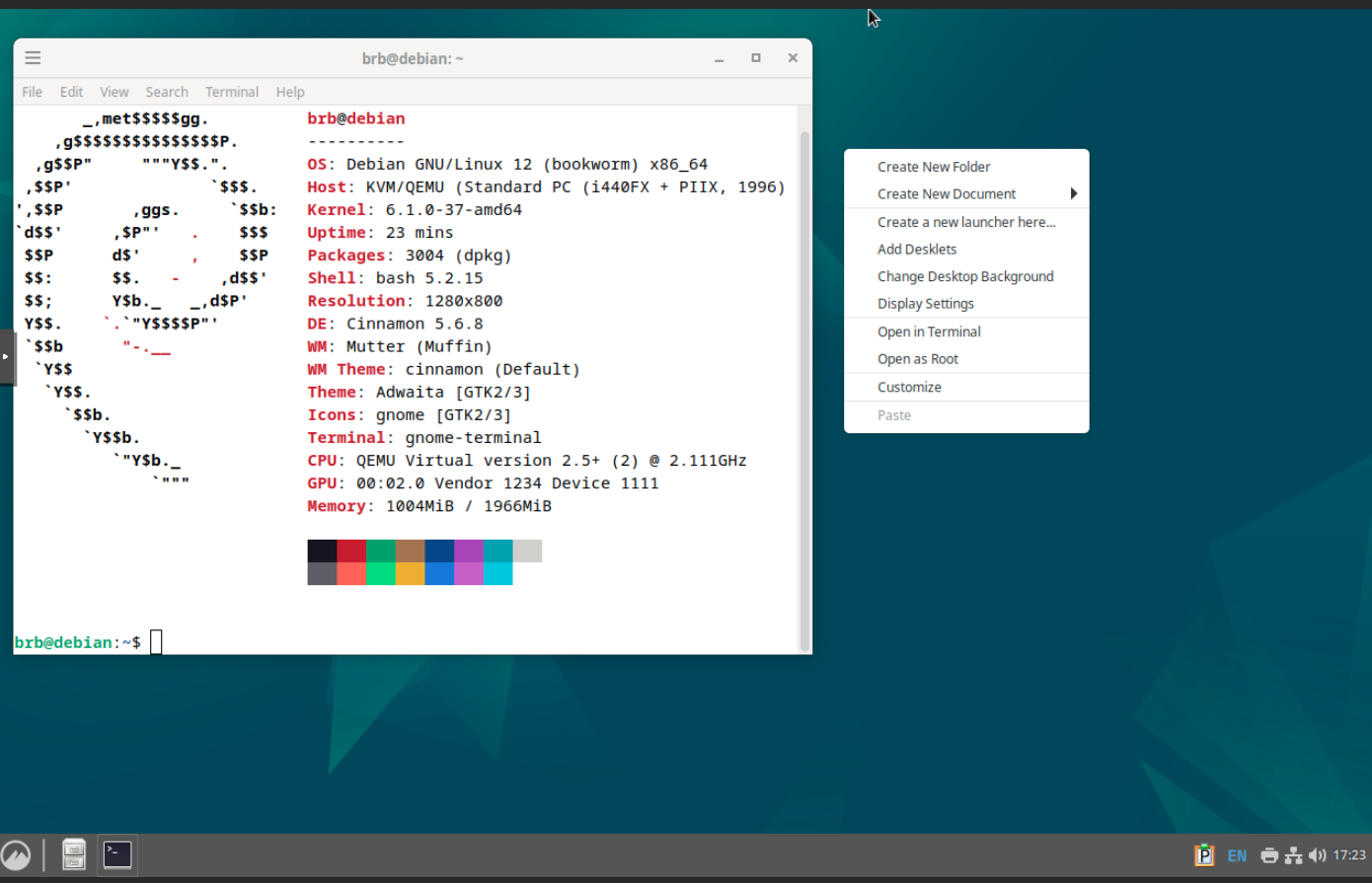Viewport: 1372px width, 883px height.
Task: Open the Search menu in terminal
Action: (167, 92)
